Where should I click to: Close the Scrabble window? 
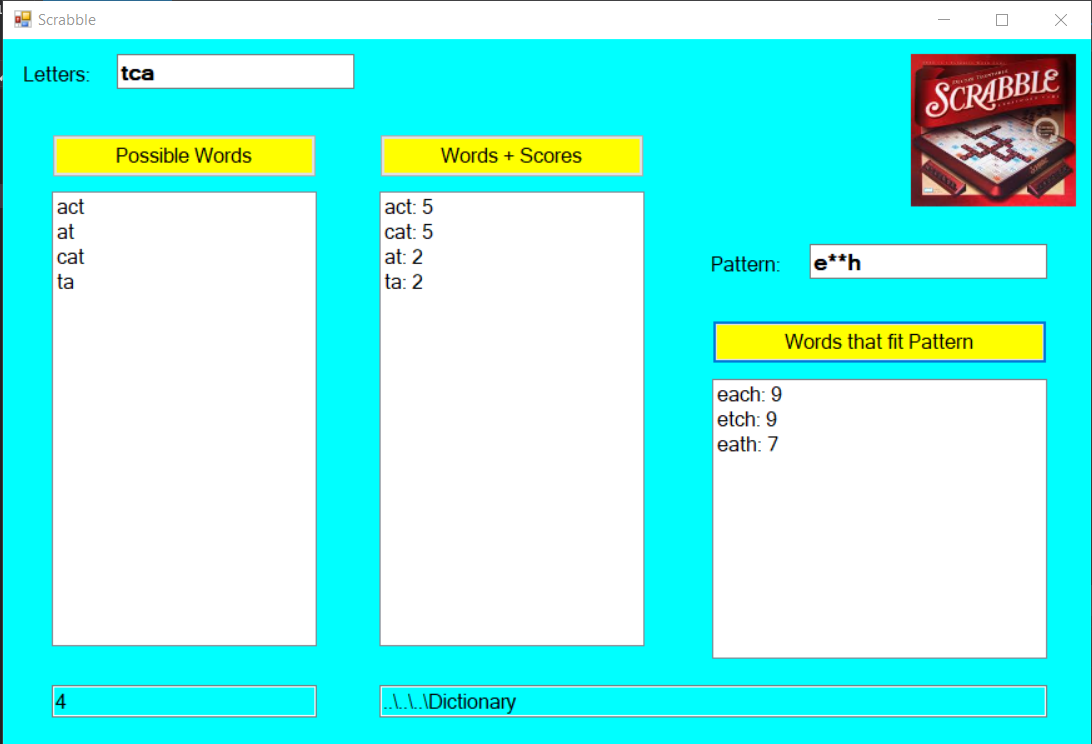click(1061, 20)
